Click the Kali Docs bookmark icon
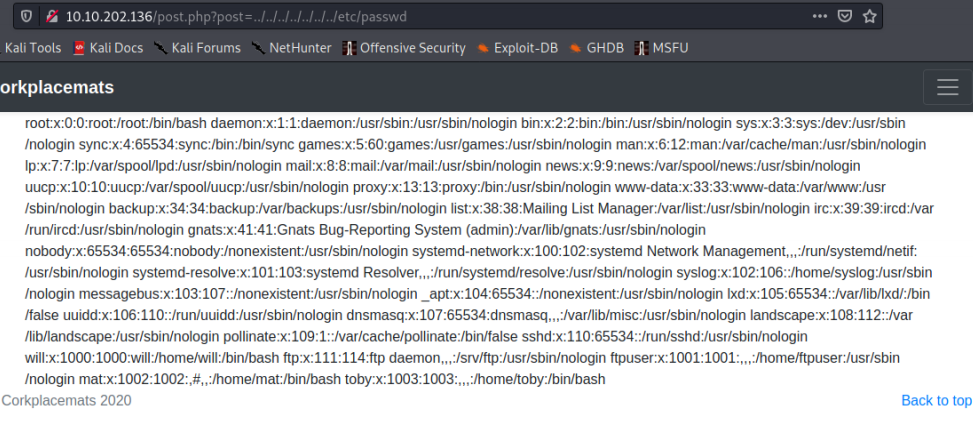Viewport: 973px width, 421px height. (79, 48)
